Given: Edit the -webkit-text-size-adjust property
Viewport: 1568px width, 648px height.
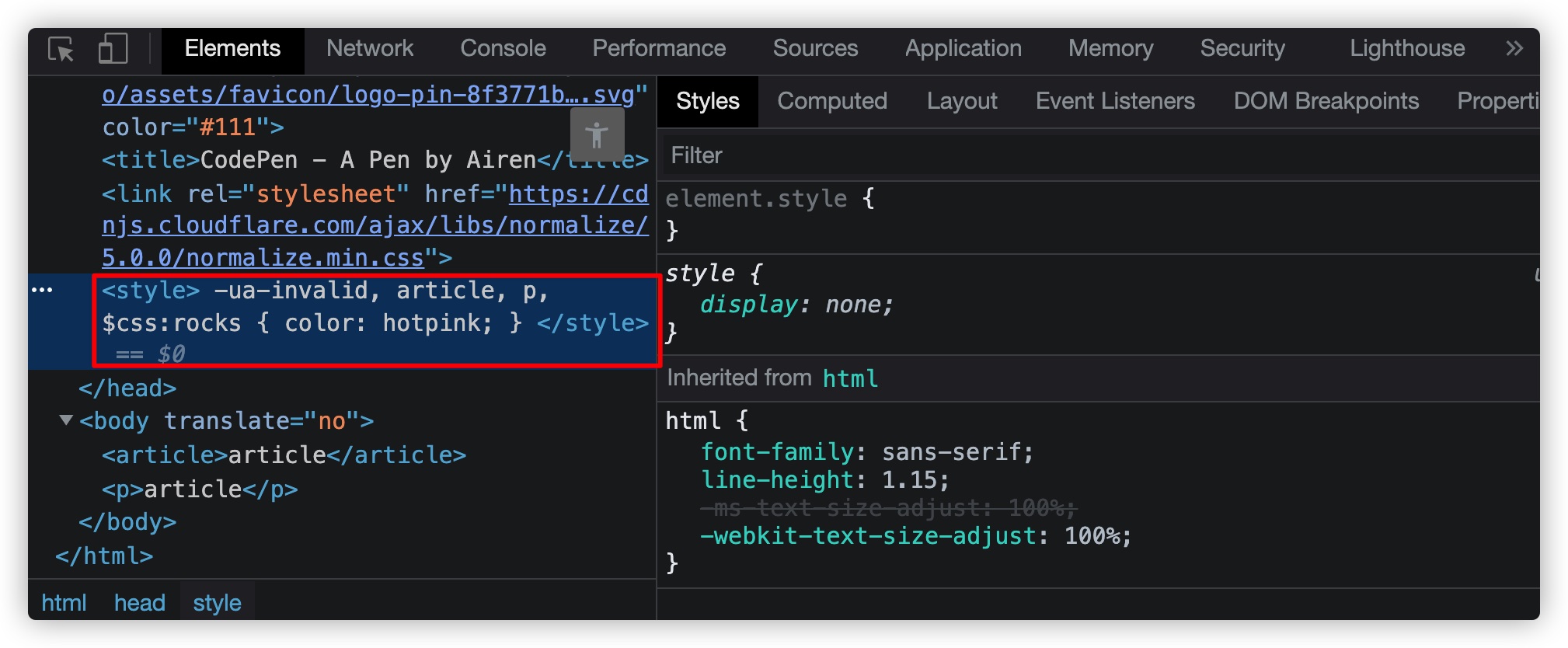Looking at the screenshot, I should click(x=869, y=536).
